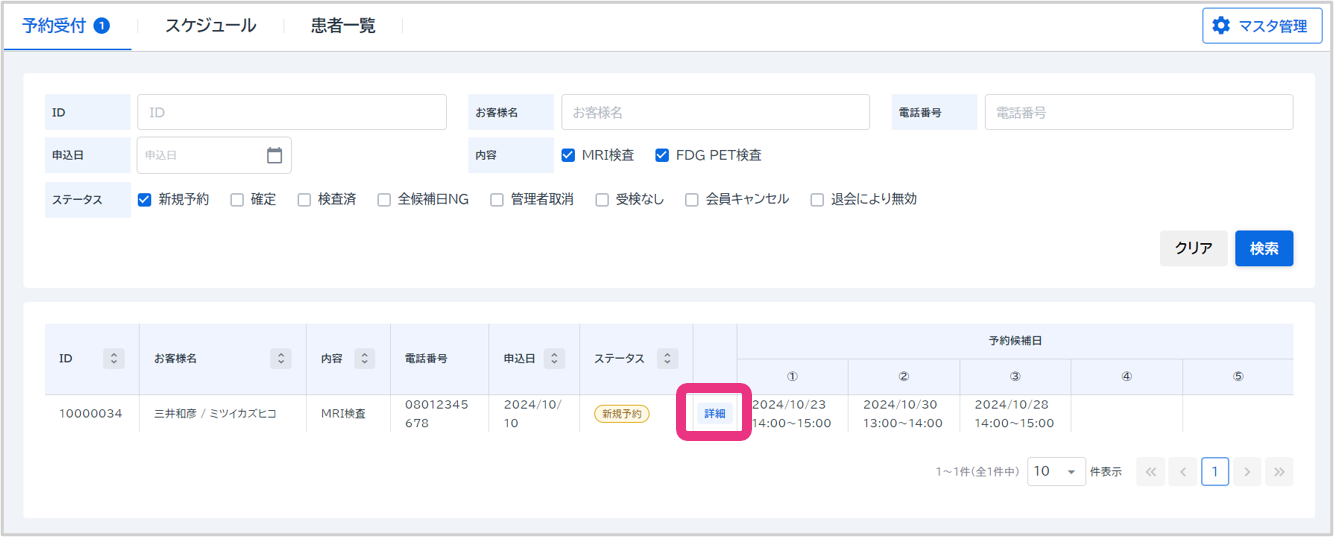Enable the 会員キャンセル status filter

pyautogui.click(x=692, y=199)
